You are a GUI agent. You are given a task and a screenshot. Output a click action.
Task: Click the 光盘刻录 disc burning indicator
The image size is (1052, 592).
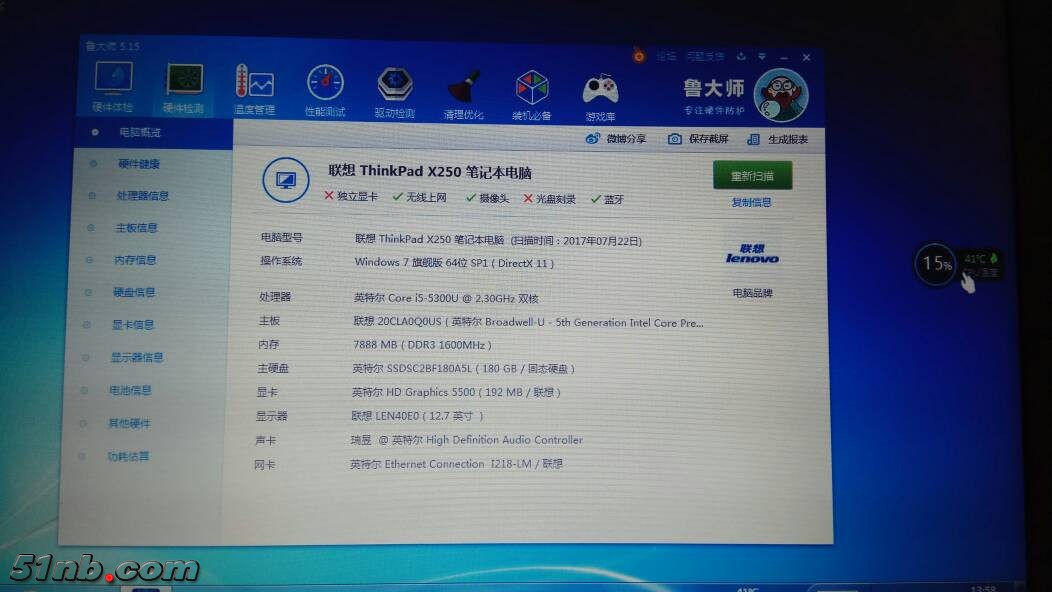point(549,199)
